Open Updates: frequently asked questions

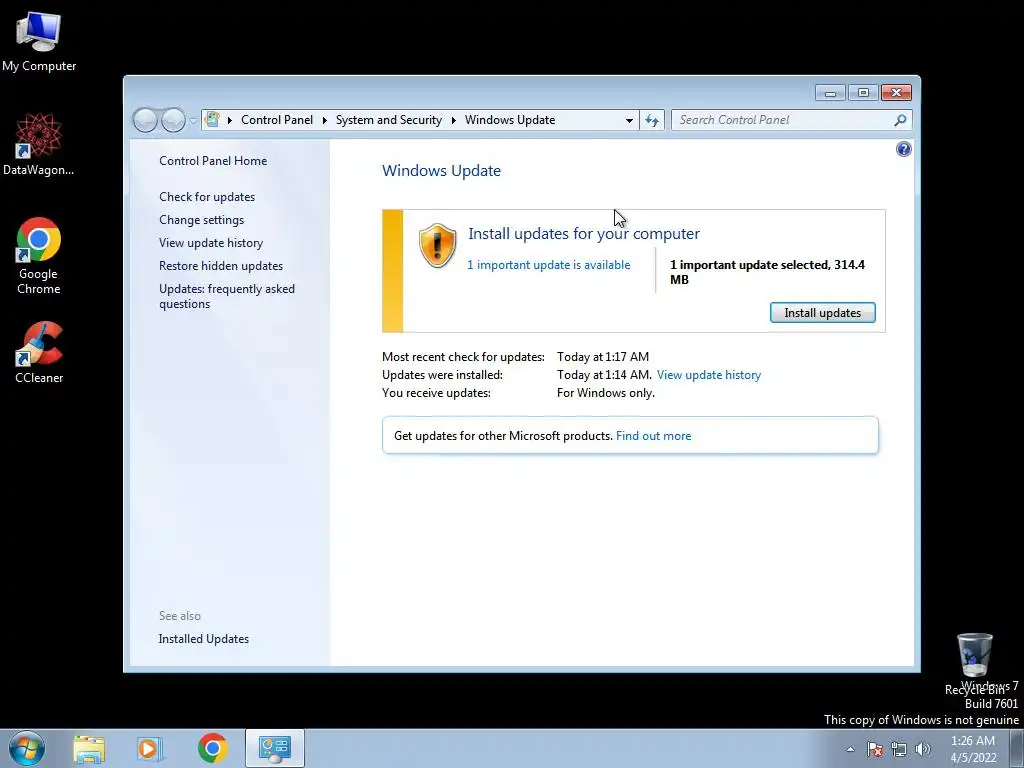[227, 296]
